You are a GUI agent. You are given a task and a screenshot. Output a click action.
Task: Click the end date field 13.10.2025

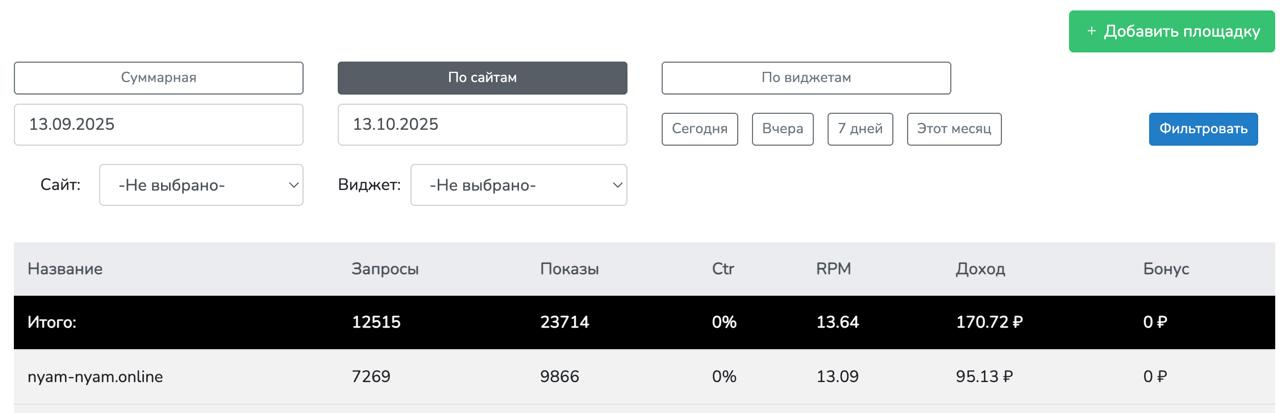pos(482,125)
